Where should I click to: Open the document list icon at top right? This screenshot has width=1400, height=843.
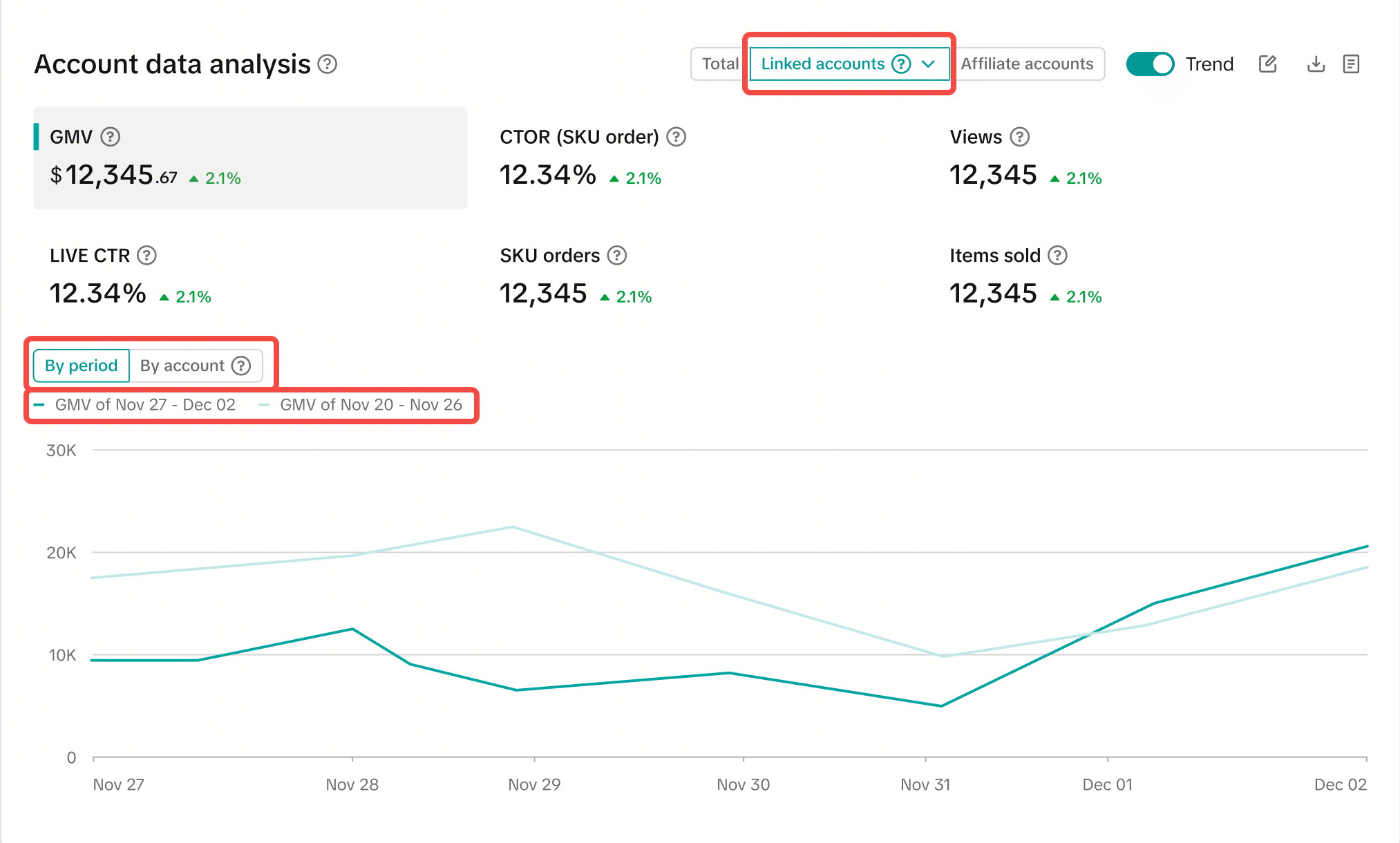1351,64
